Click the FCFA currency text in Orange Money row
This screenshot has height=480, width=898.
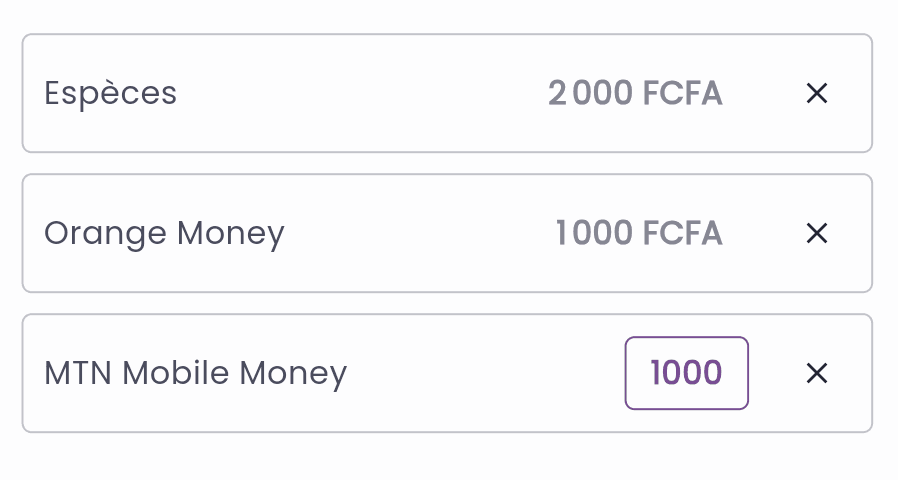pos(682,234)
